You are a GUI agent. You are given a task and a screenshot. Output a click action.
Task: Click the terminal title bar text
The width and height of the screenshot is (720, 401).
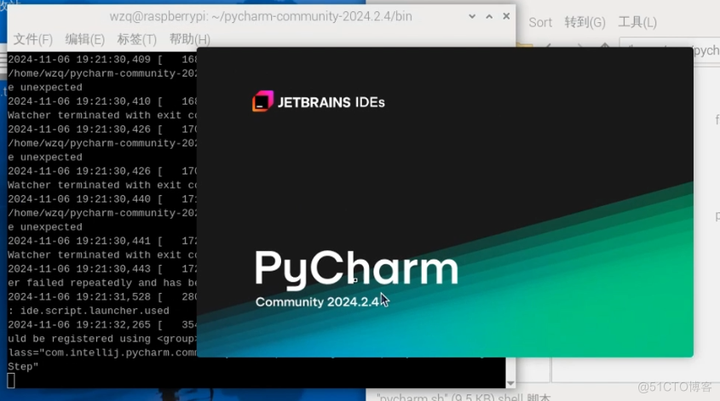click(x=260, y=17)
